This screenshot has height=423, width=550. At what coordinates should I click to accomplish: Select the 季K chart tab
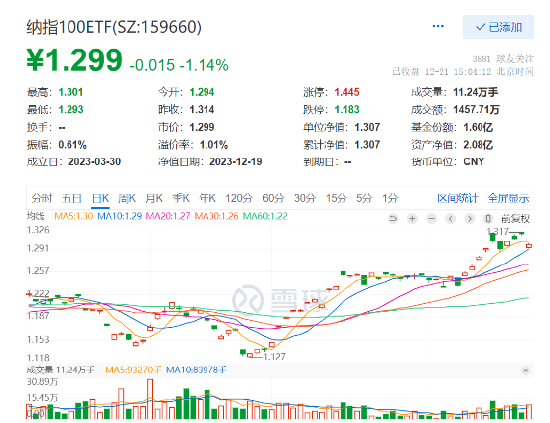point(181,198)
